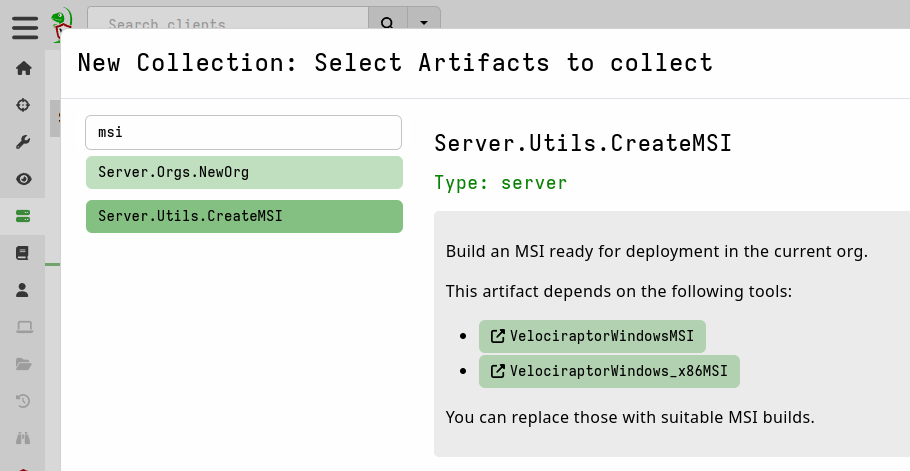Open folder icon for virtual filesystem
The height and width of the screenshot is (471, 910).
24,364
